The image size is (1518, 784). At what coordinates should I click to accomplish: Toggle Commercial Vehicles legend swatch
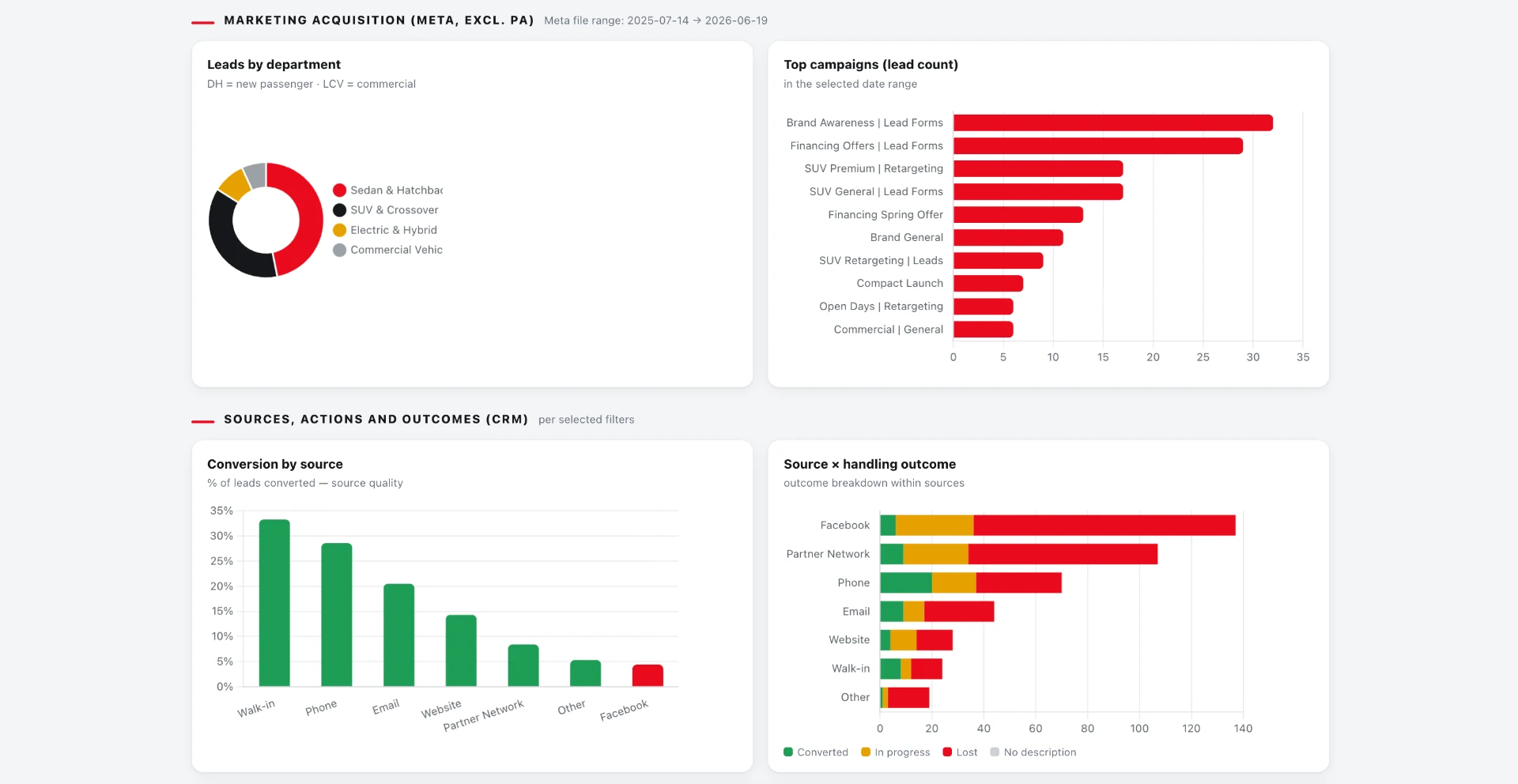339,250
